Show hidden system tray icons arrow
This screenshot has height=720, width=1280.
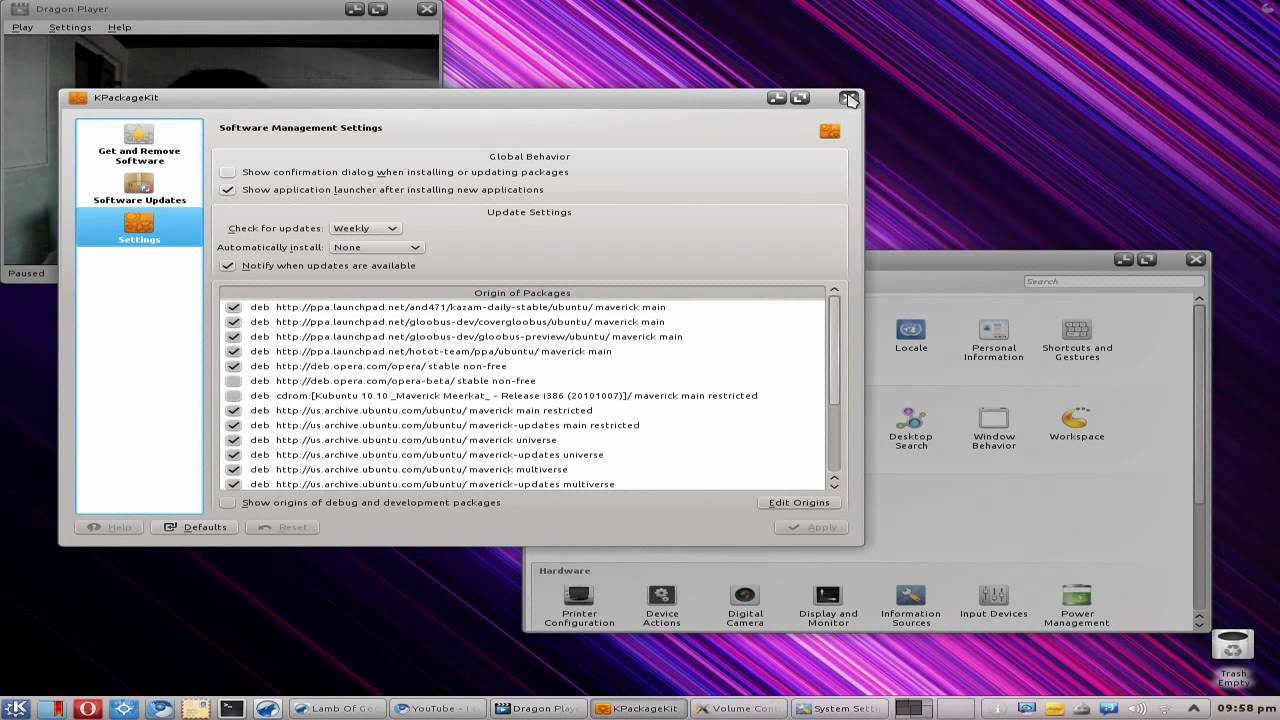(x=1194, y=709)
